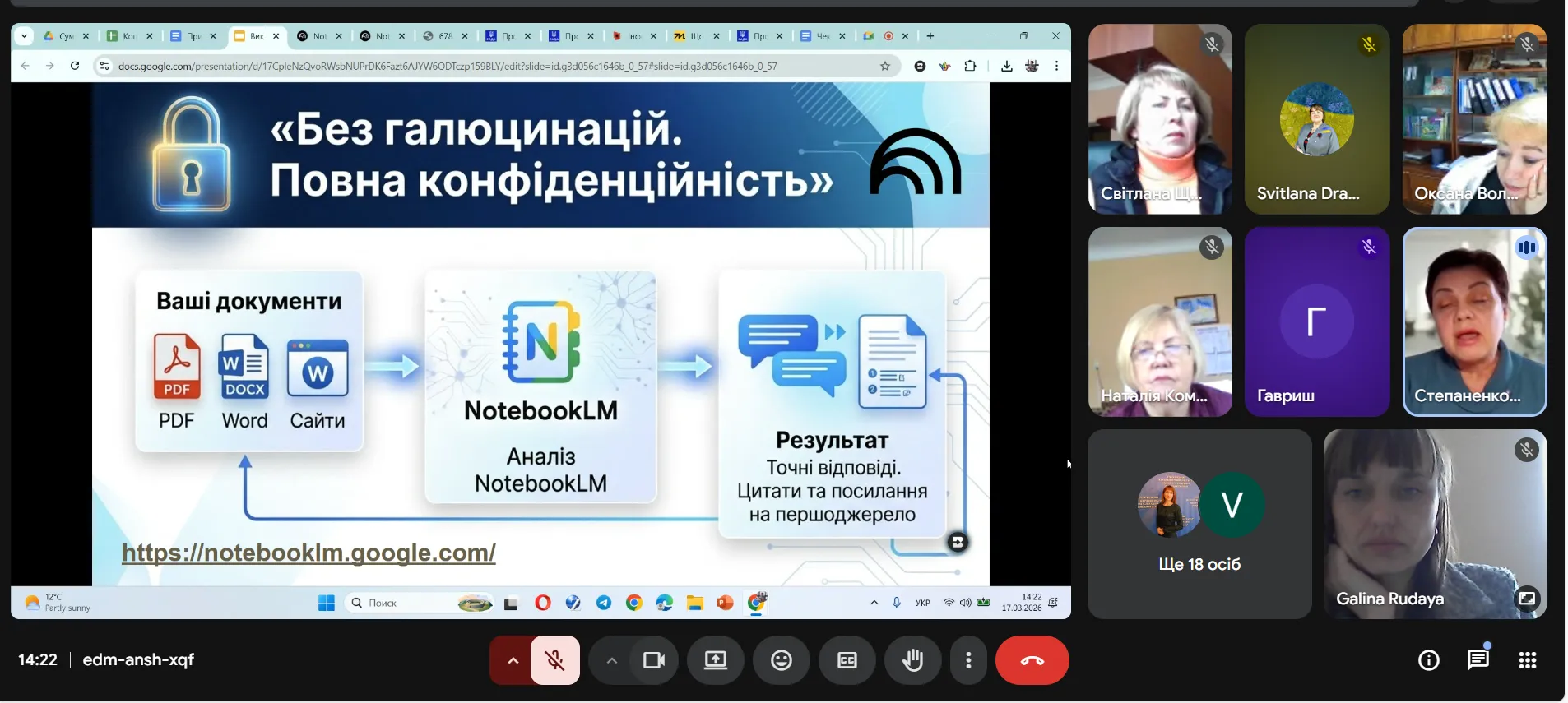The height and width of the screenshot is (703, 1568).
Task: Close the active 'Вик' Slides tab
Action: (x=276, y=36)
